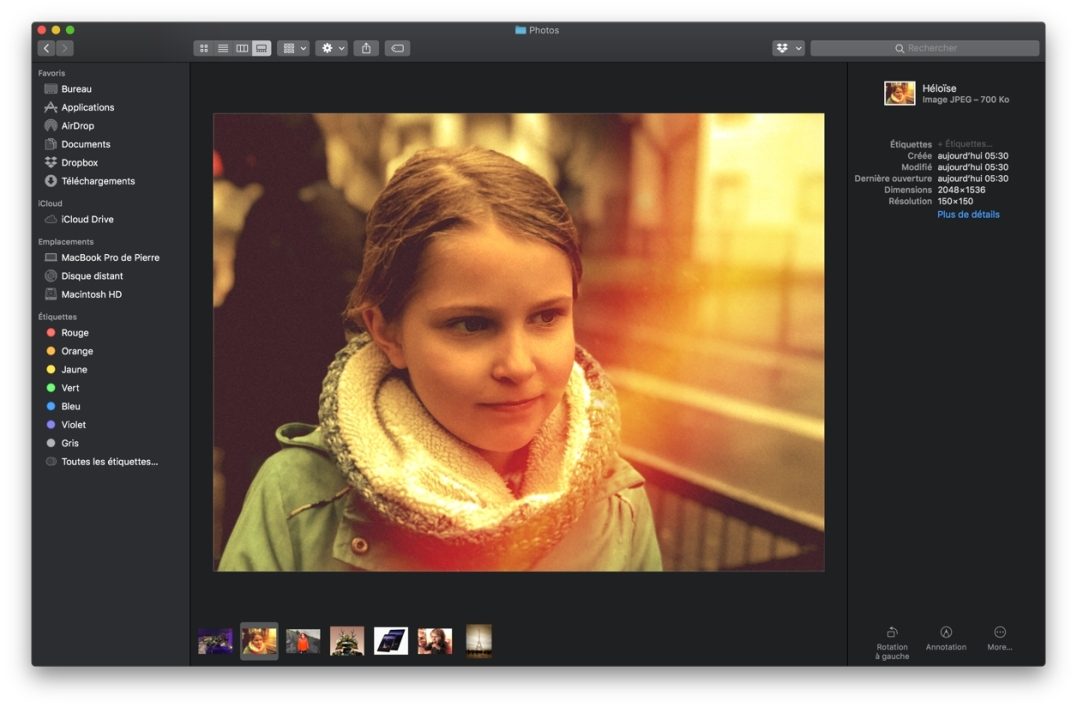Viewport: 1077px width, 708px height.
Task: Open the Annotation markup tool
Action: point(946,632)
